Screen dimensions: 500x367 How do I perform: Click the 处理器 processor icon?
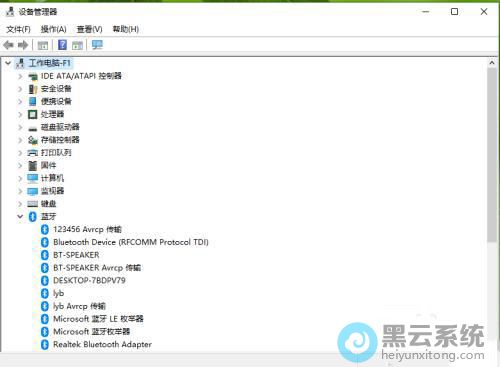[33, 114]
